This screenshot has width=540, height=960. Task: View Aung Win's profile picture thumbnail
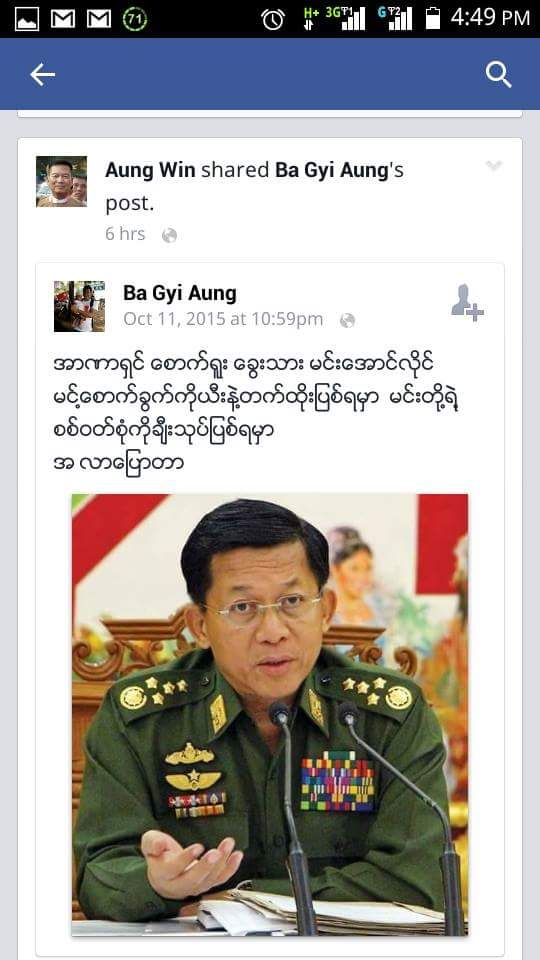(x=61, y=181)
